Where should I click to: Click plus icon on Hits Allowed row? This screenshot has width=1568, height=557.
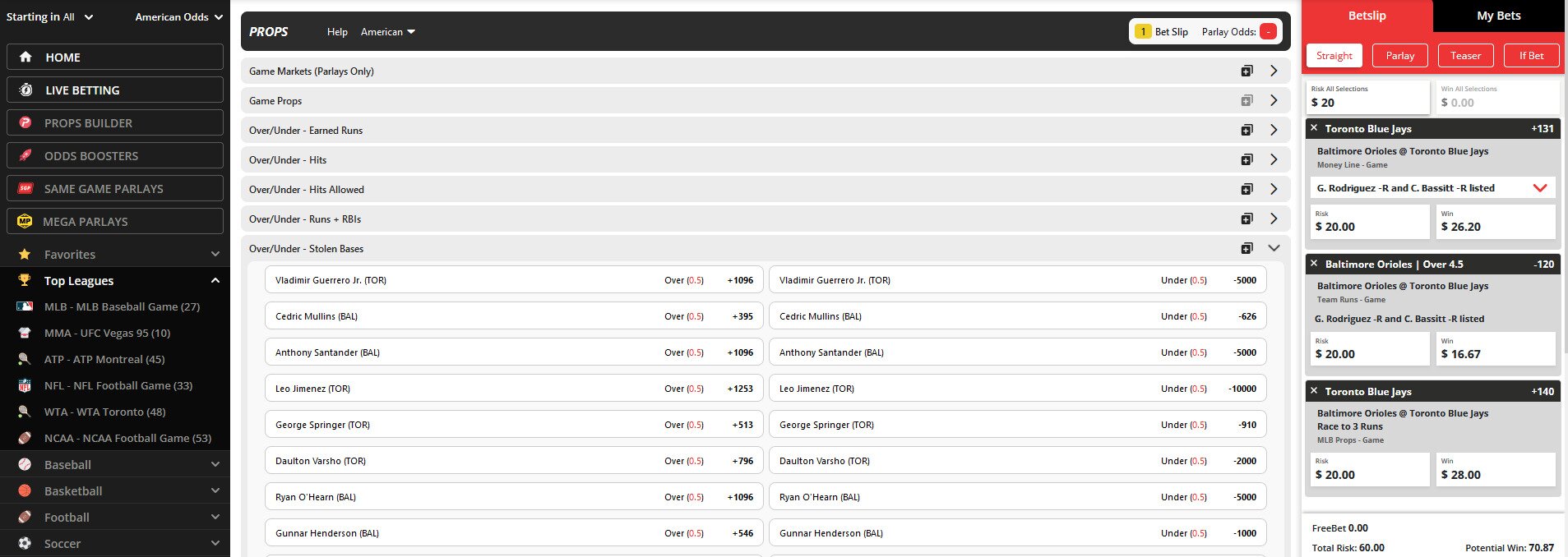click(1247, 190)
